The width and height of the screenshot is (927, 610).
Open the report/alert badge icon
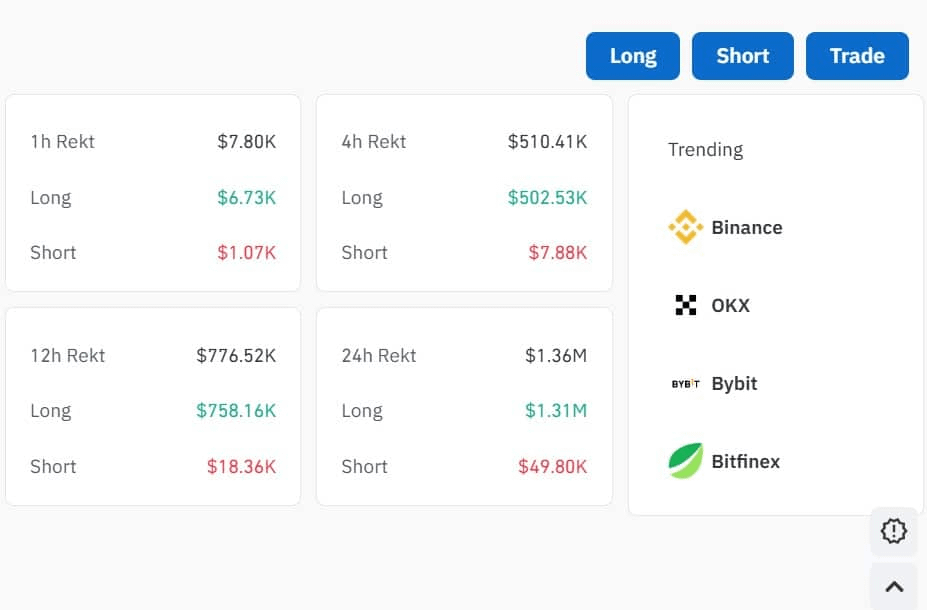(x=893, y=531)
